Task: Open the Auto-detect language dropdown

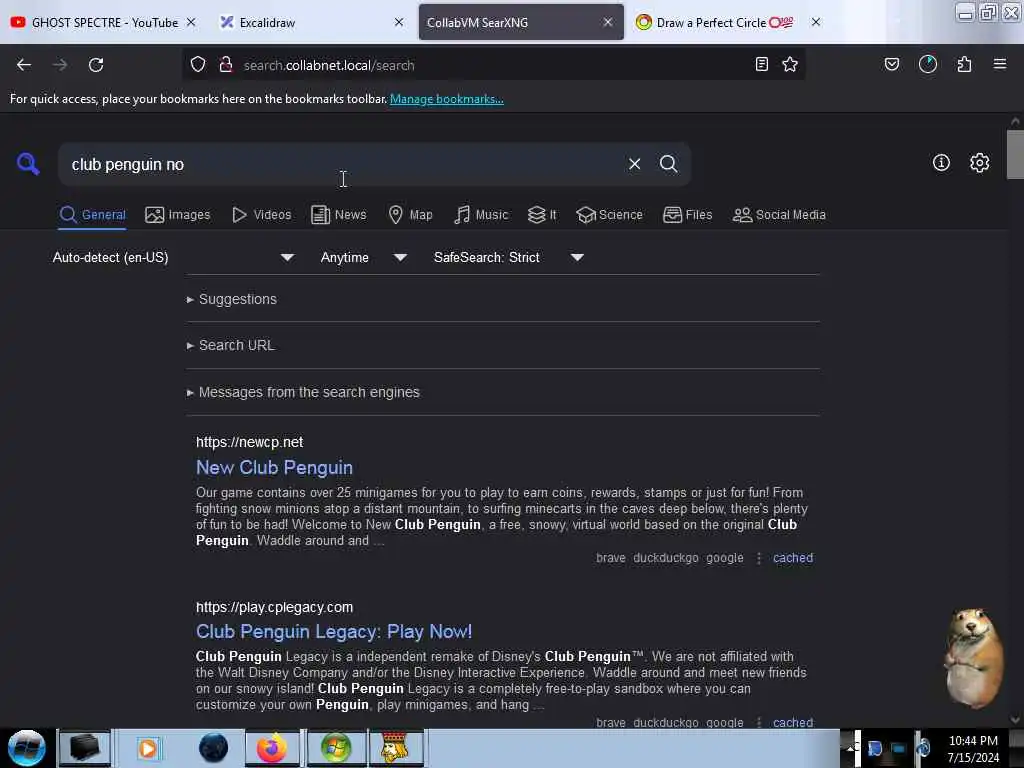Action: (x=173, y=257)
